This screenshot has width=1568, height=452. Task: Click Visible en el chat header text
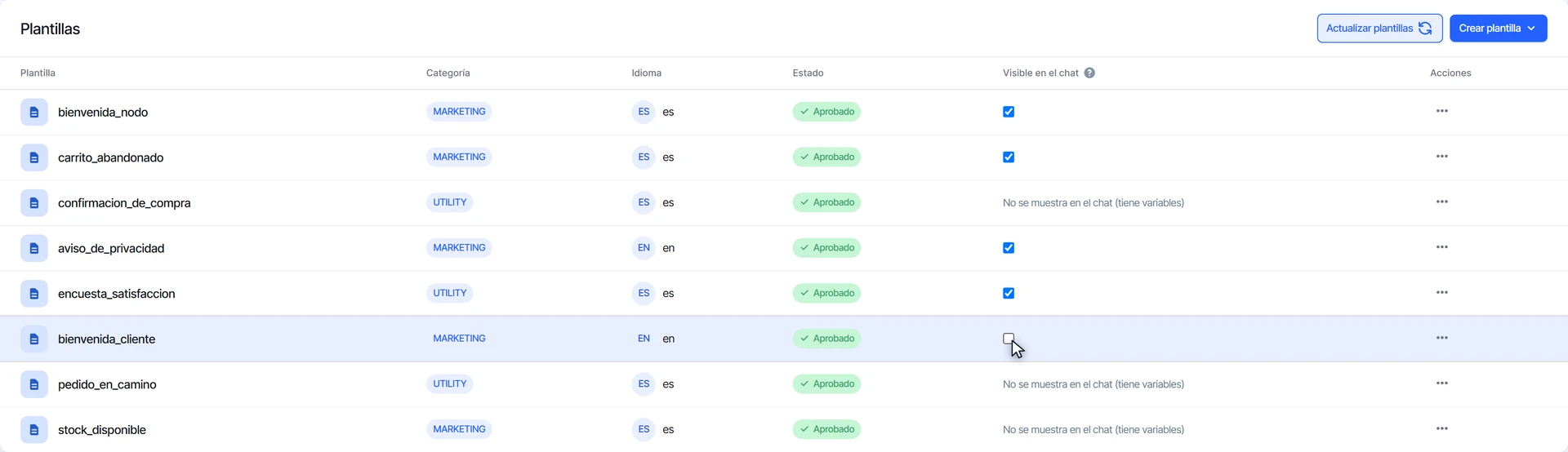pos(1040,73)
